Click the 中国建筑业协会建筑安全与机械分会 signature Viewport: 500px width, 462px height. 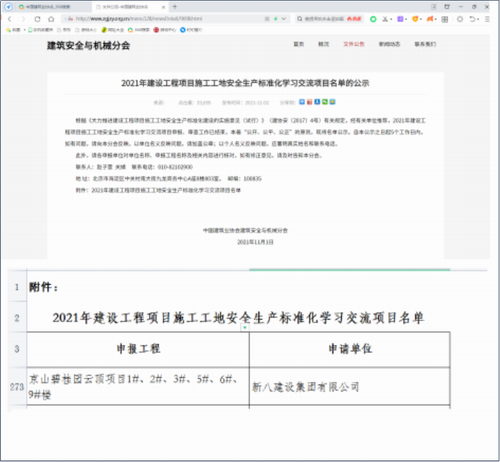click(x=245, y=230)
